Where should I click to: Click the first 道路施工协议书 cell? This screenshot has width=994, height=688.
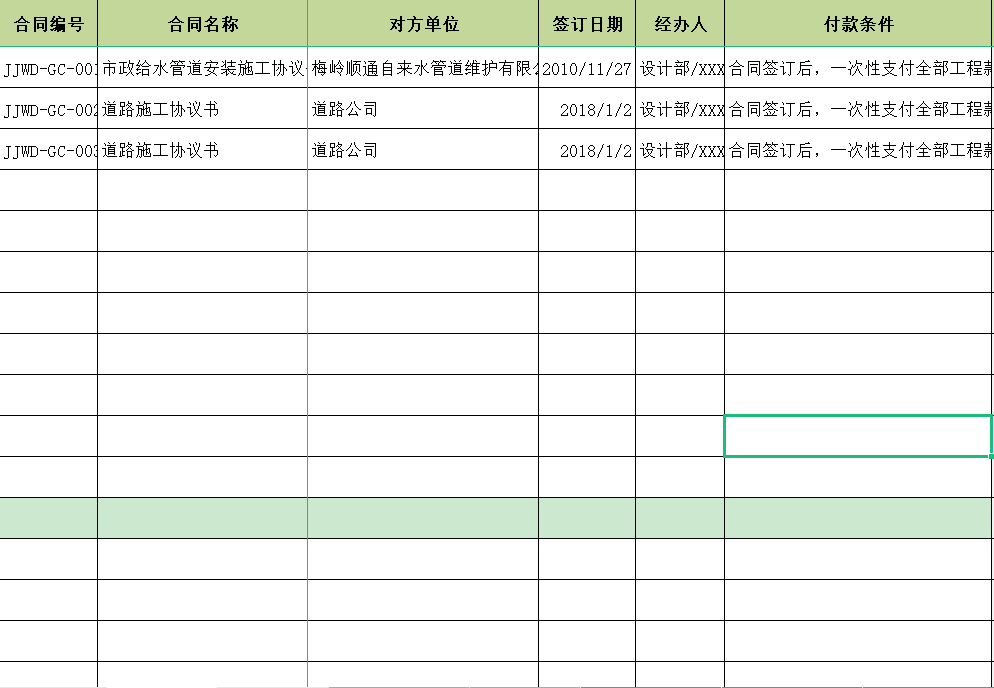point(200,110)
